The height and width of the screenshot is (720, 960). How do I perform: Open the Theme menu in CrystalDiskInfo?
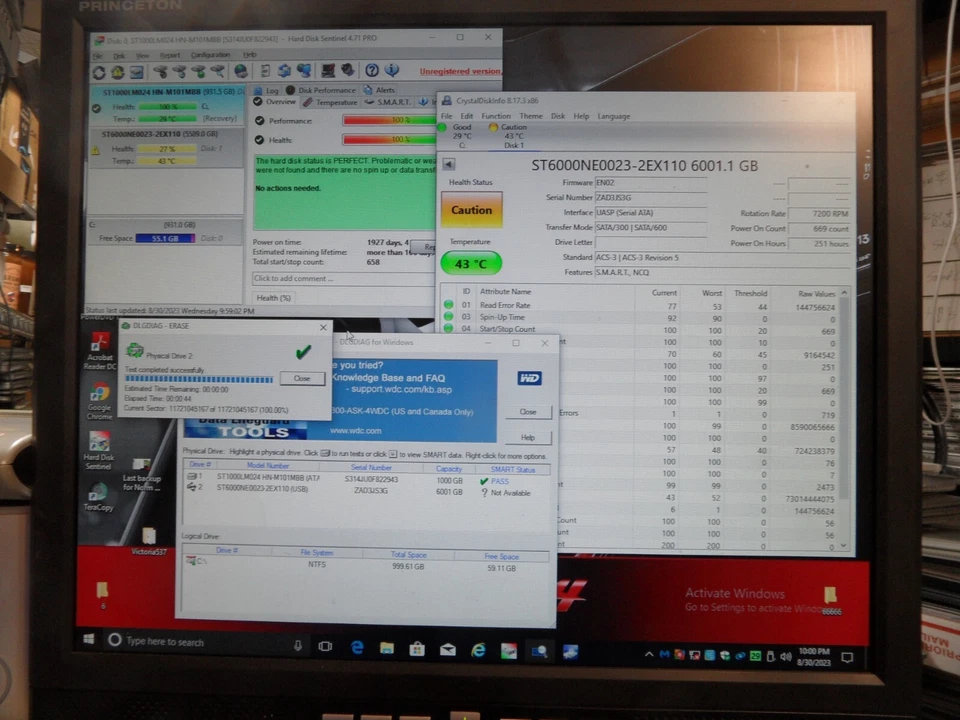click(531, 115)
